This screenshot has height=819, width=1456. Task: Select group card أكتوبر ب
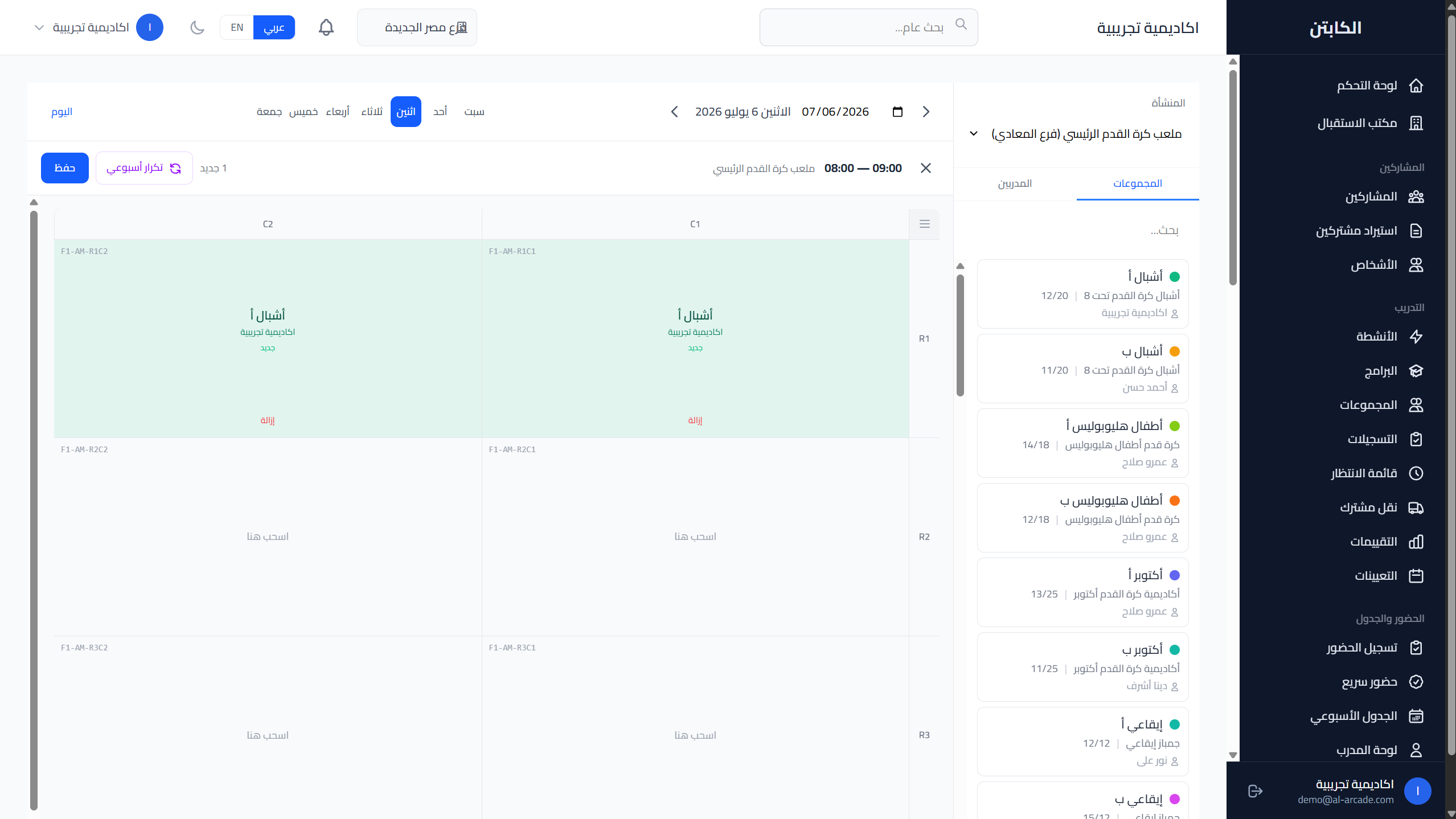(x=1082, y=667)
